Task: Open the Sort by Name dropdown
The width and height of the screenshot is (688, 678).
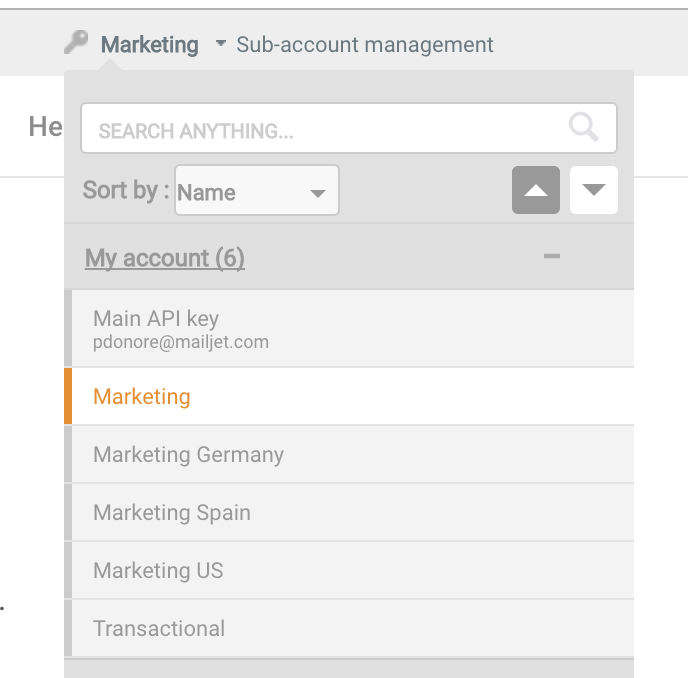Action: pos(257,191)
